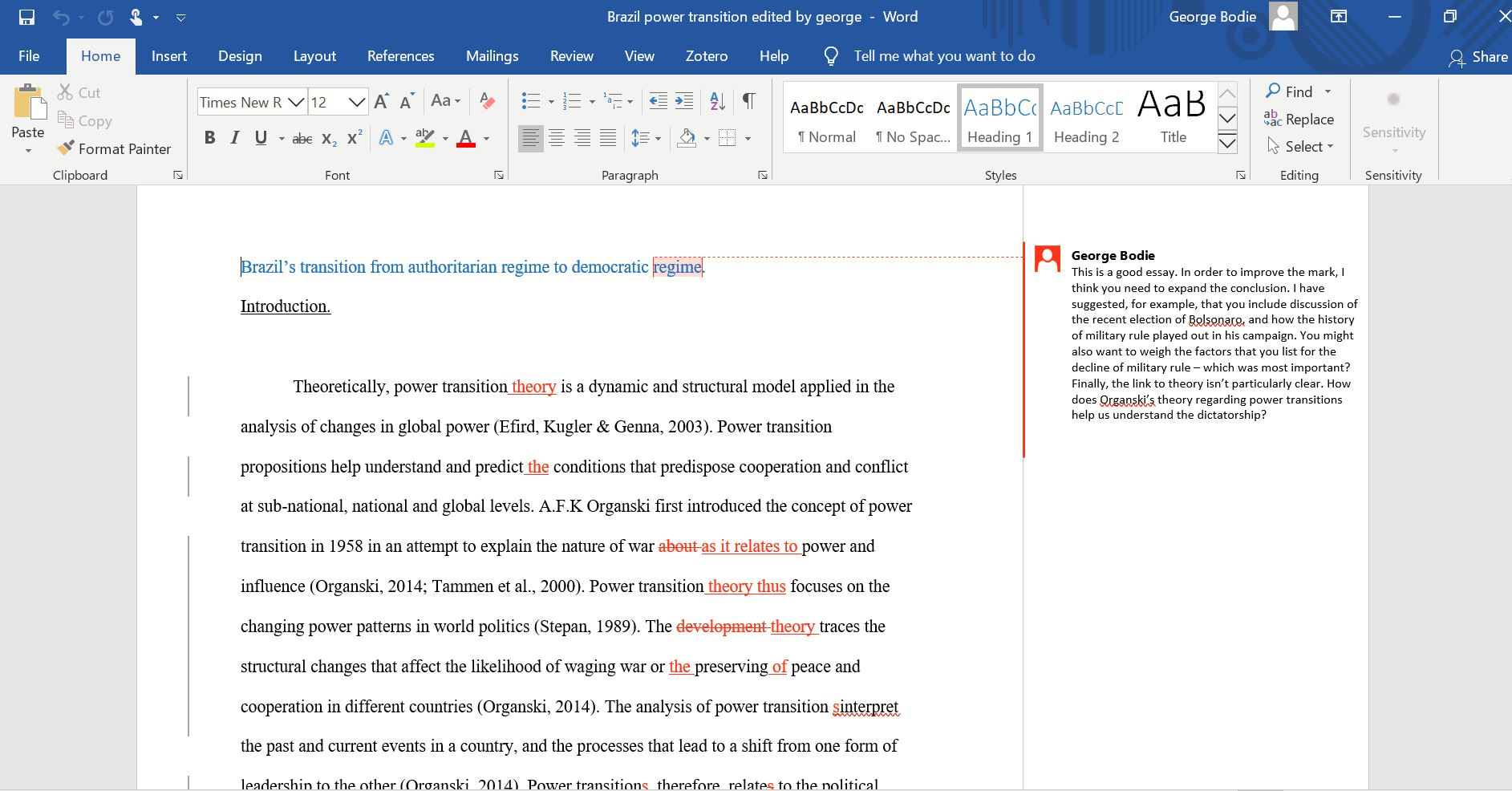Open the Select dropdown in Editing
The width and height of the screenshot is (1512, 791).
tap(1299, 146)
